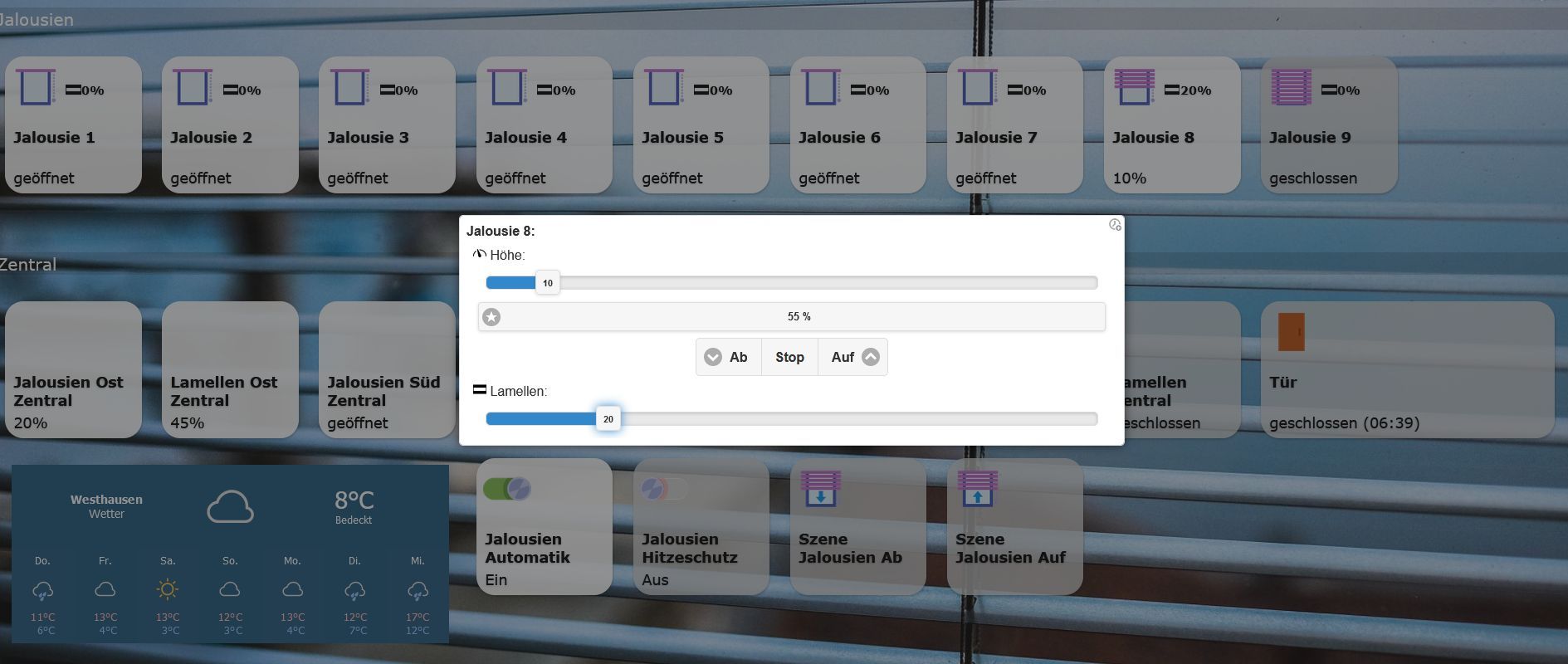The width and height of the screenshot is (1568, 664).
Task: Click the slat icon on Jalousie 4
Action: click(545, 90)
